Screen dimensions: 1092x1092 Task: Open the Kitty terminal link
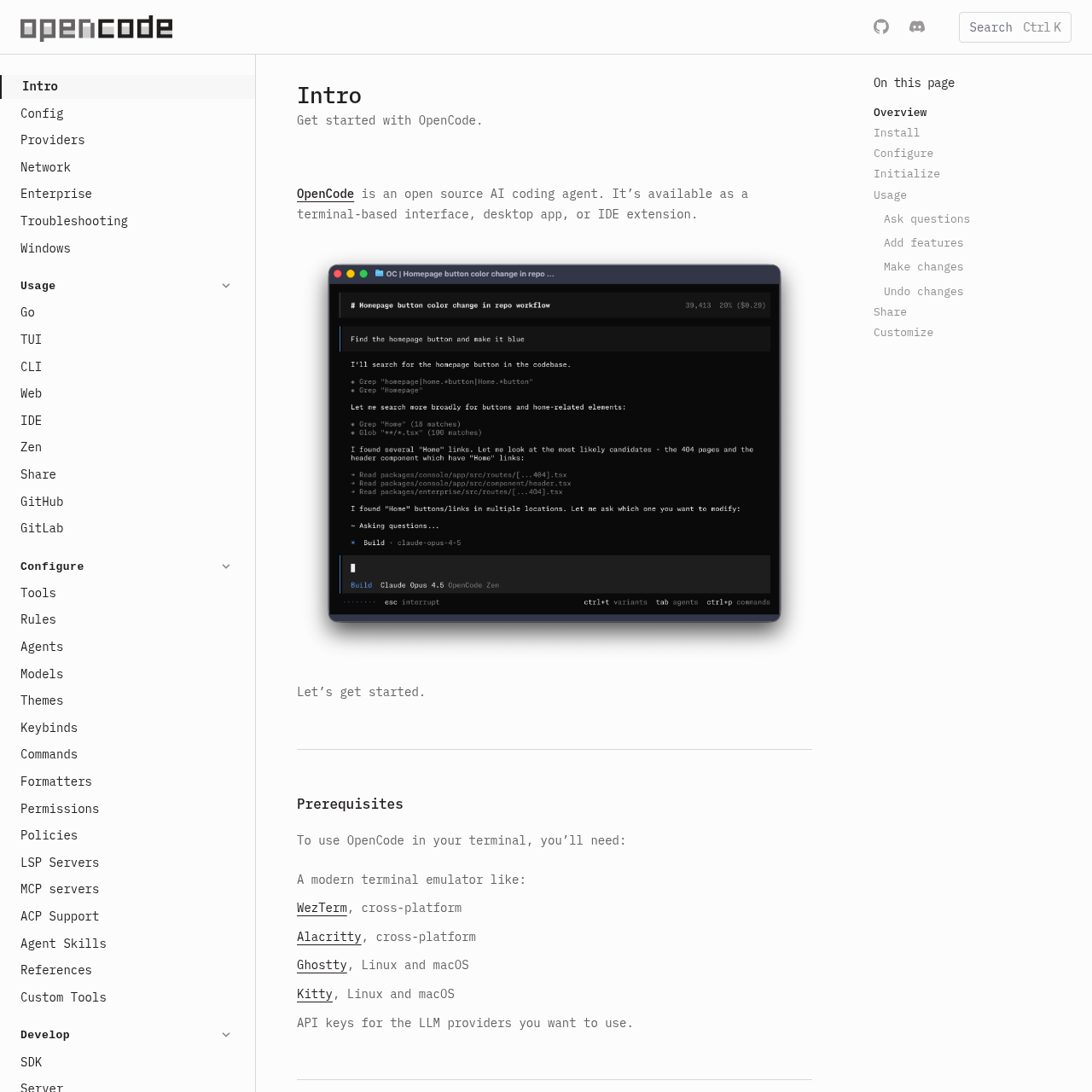pos(315,994)
